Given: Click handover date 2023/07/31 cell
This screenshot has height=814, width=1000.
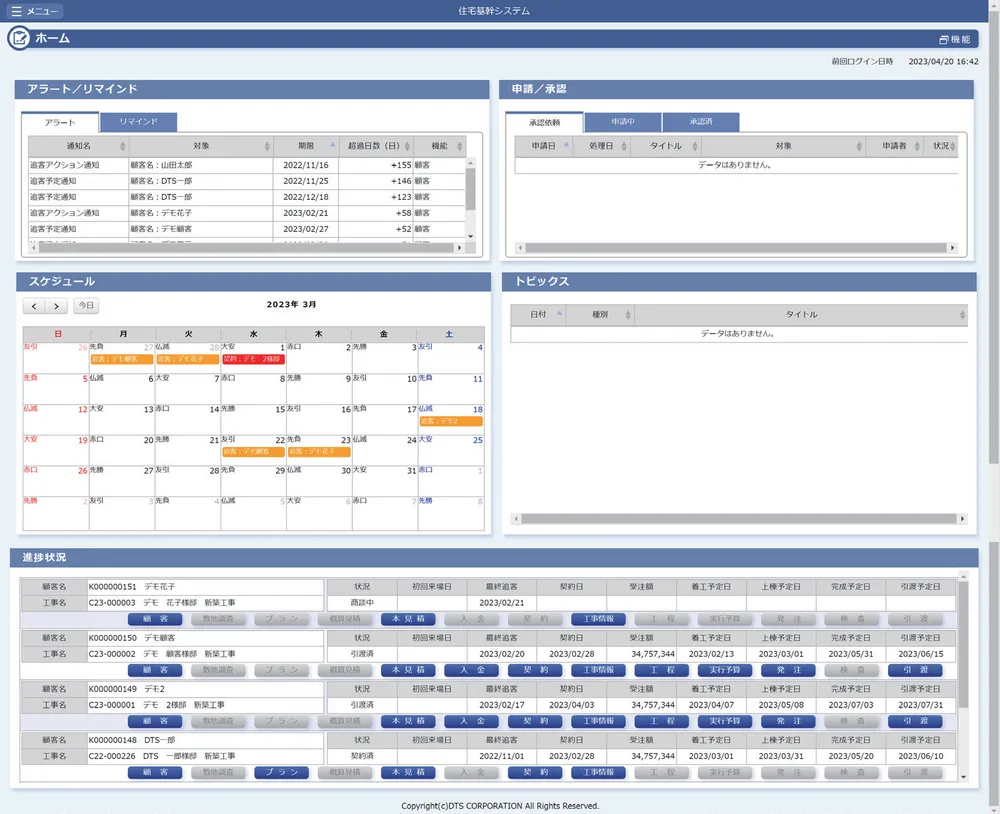Looking at the screenshot, I should [920, 705].
